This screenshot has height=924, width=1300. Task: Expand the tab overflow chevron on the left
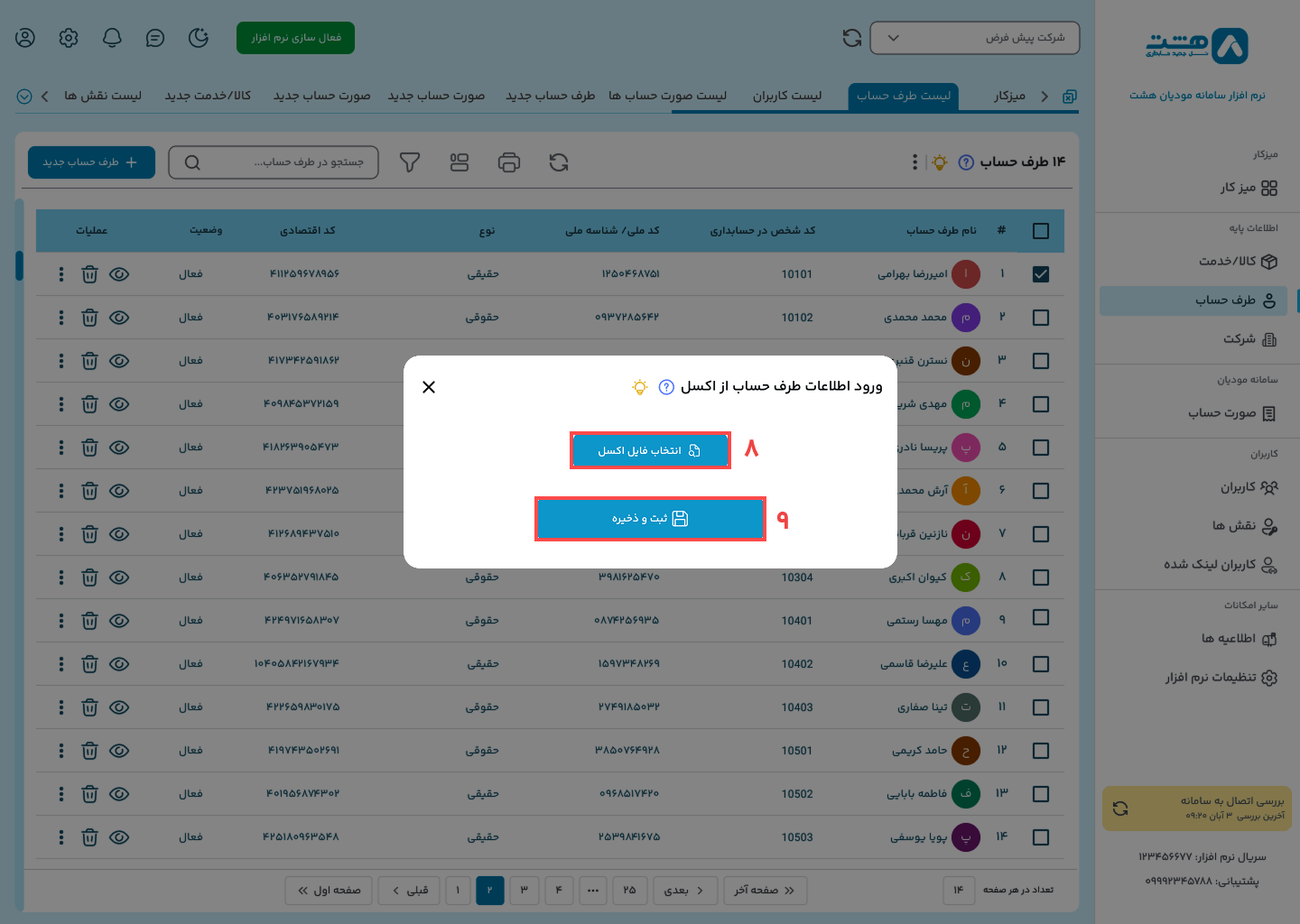coord(24,96)
